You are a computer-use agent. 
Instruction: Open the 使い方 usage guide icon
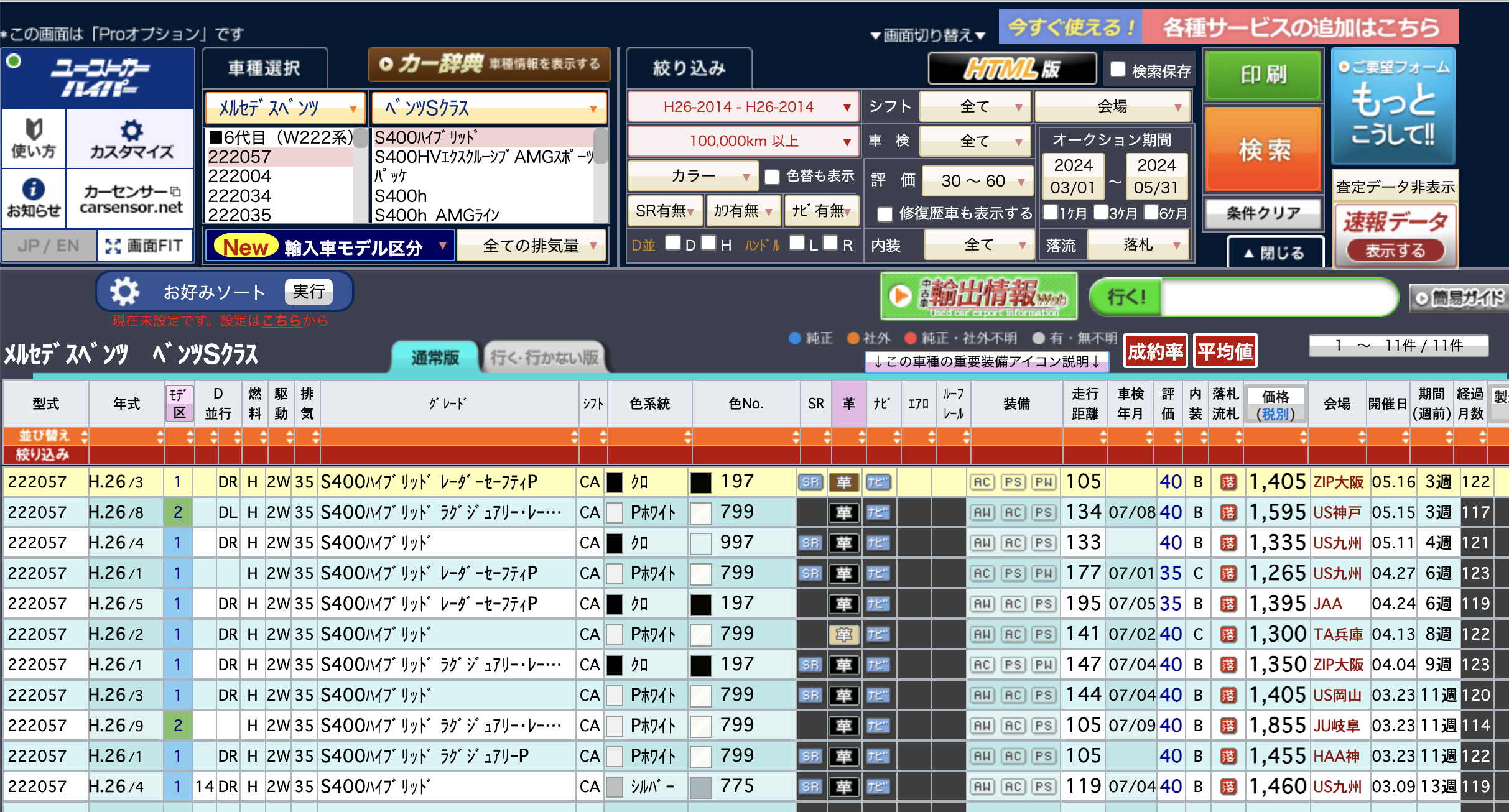pyautogui.click(x=34, y=139)
